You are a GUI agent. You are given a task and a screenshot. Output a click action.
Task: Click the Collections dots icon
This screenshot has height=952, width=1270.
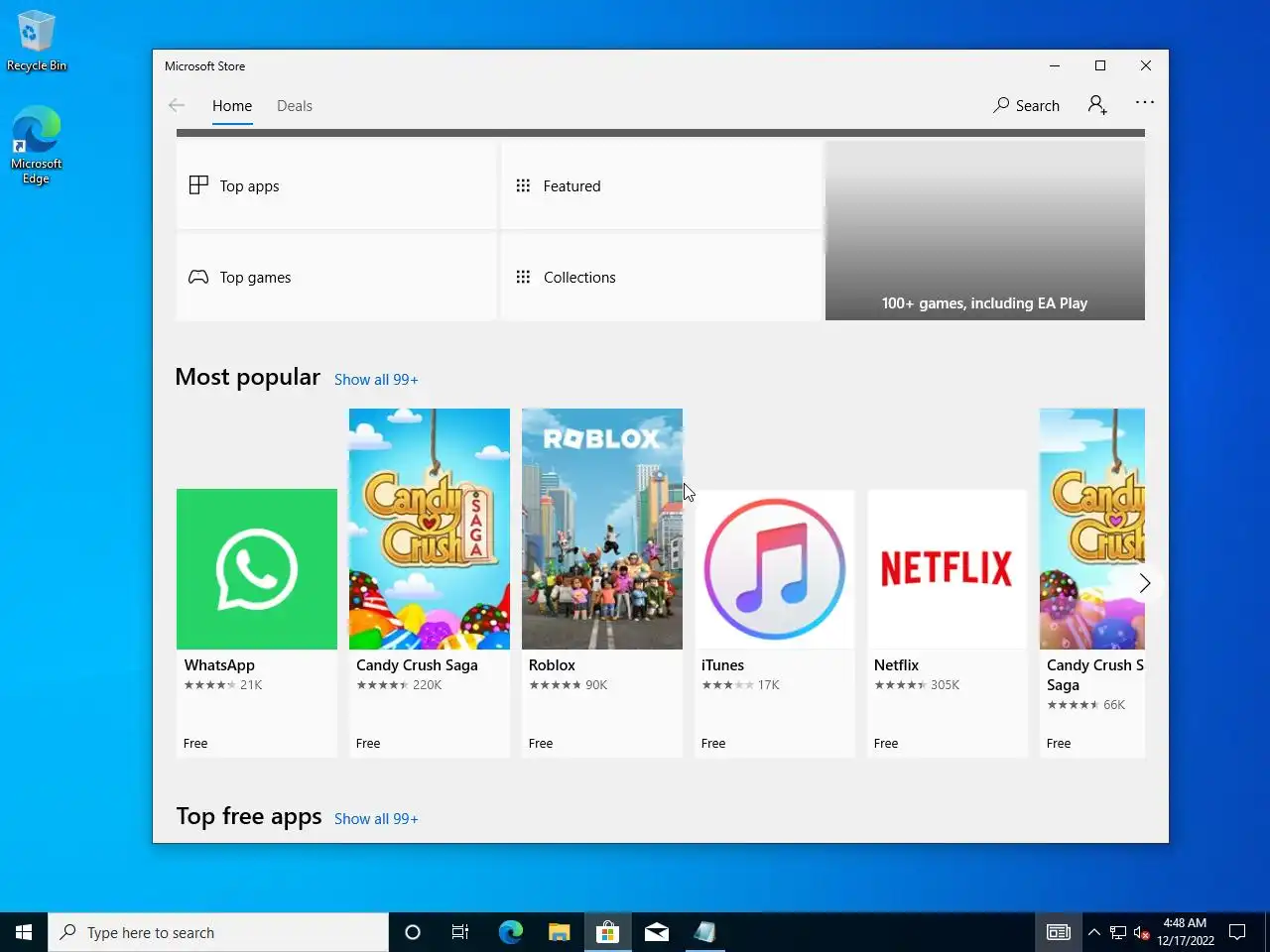(523, 277)
